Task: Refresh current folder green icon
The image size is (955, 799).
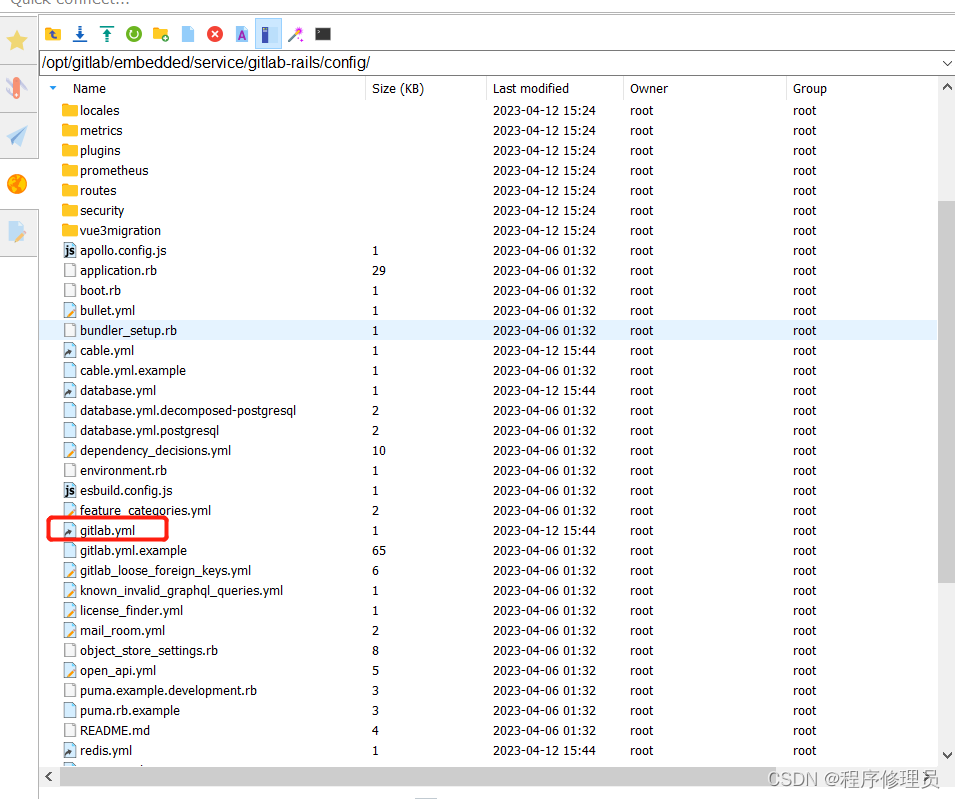Action: [x=134, y=34]
